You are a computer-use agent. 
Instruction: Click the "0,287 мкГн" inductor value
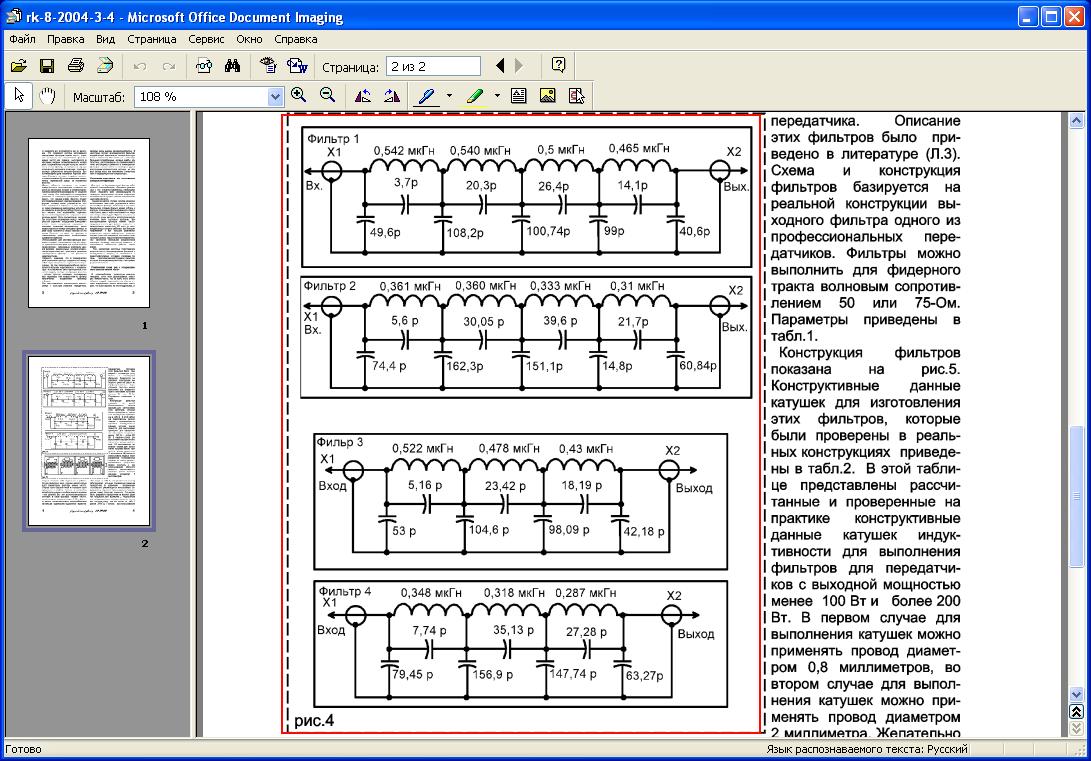pyautogui.click(x=586, y=593)
